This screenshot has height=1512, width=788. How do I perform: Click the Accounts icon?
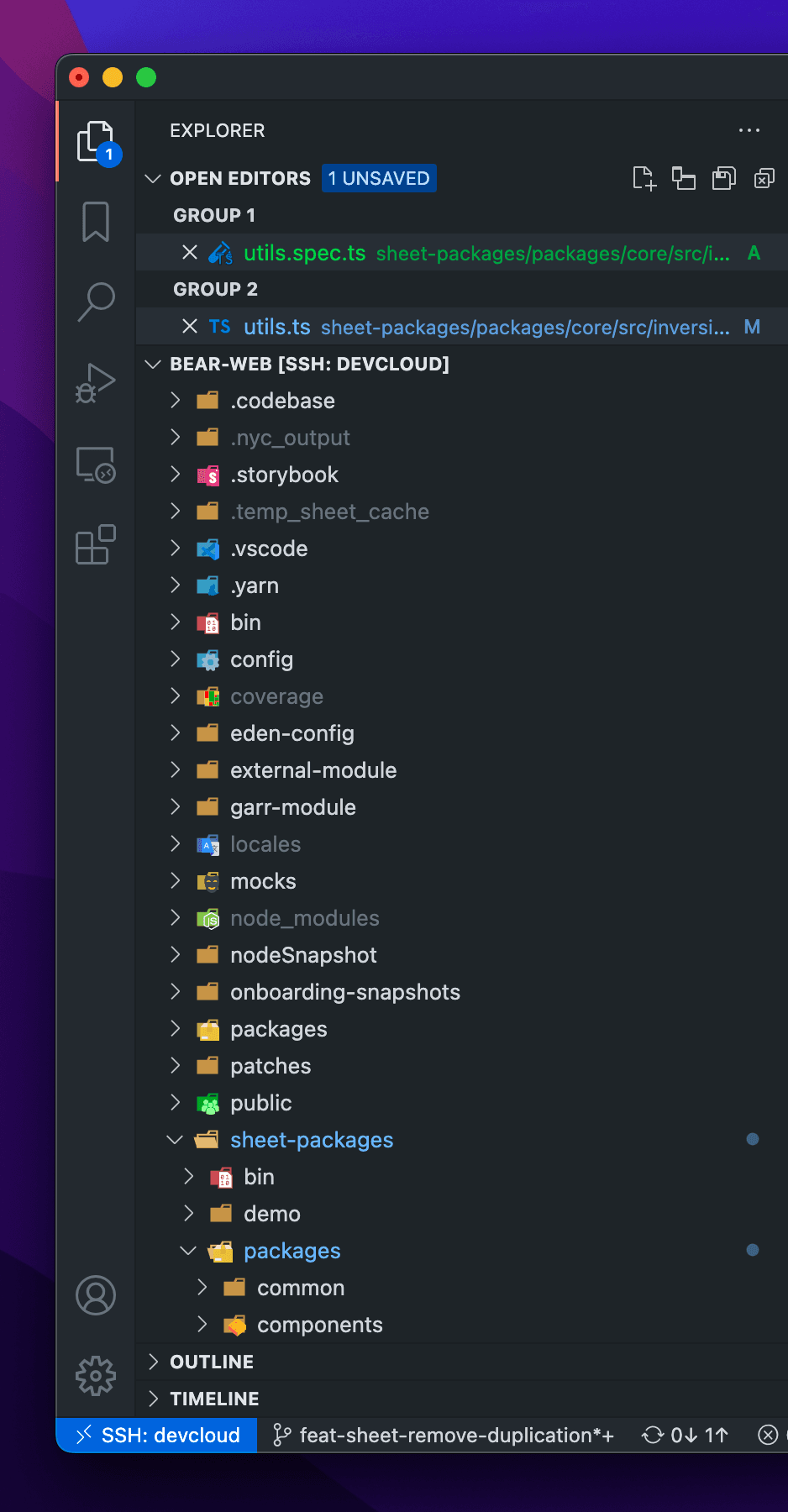point(96,1295)
